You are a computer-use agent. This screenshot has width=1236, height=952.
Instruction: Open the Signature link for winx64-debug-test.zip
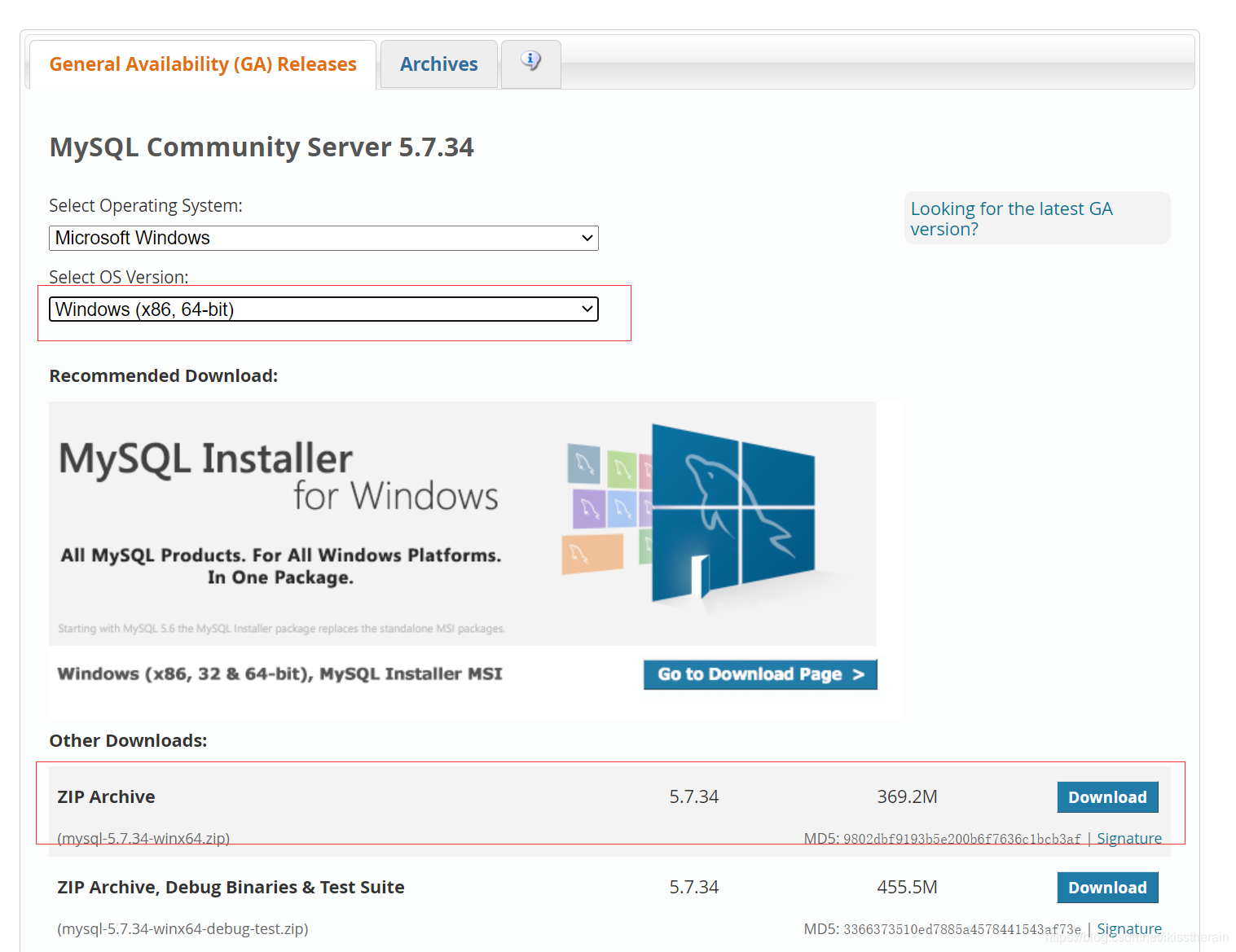click(x=1129, y=928)
